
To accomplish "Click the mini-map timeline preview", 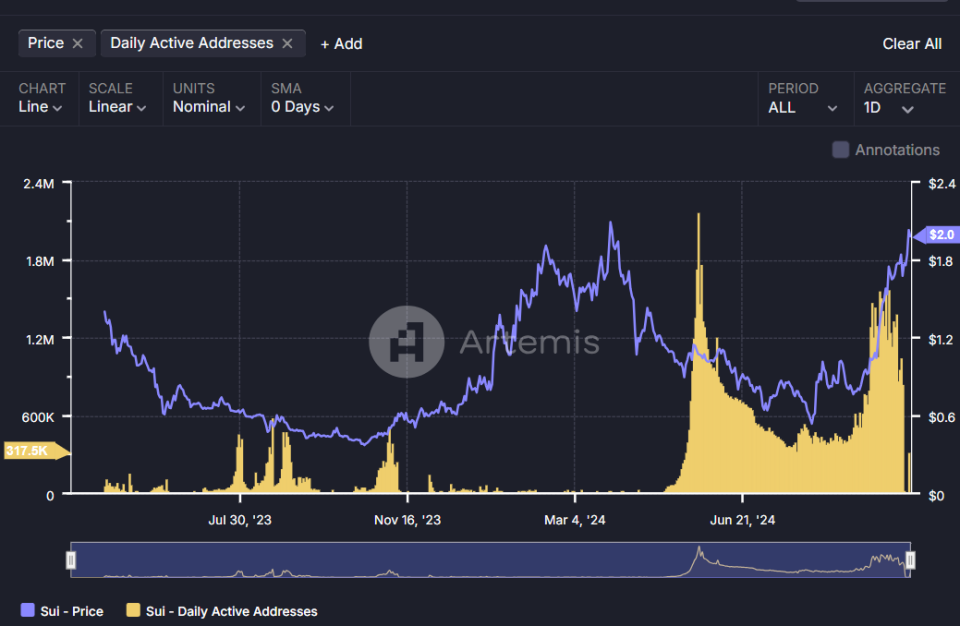I will 490,560.
